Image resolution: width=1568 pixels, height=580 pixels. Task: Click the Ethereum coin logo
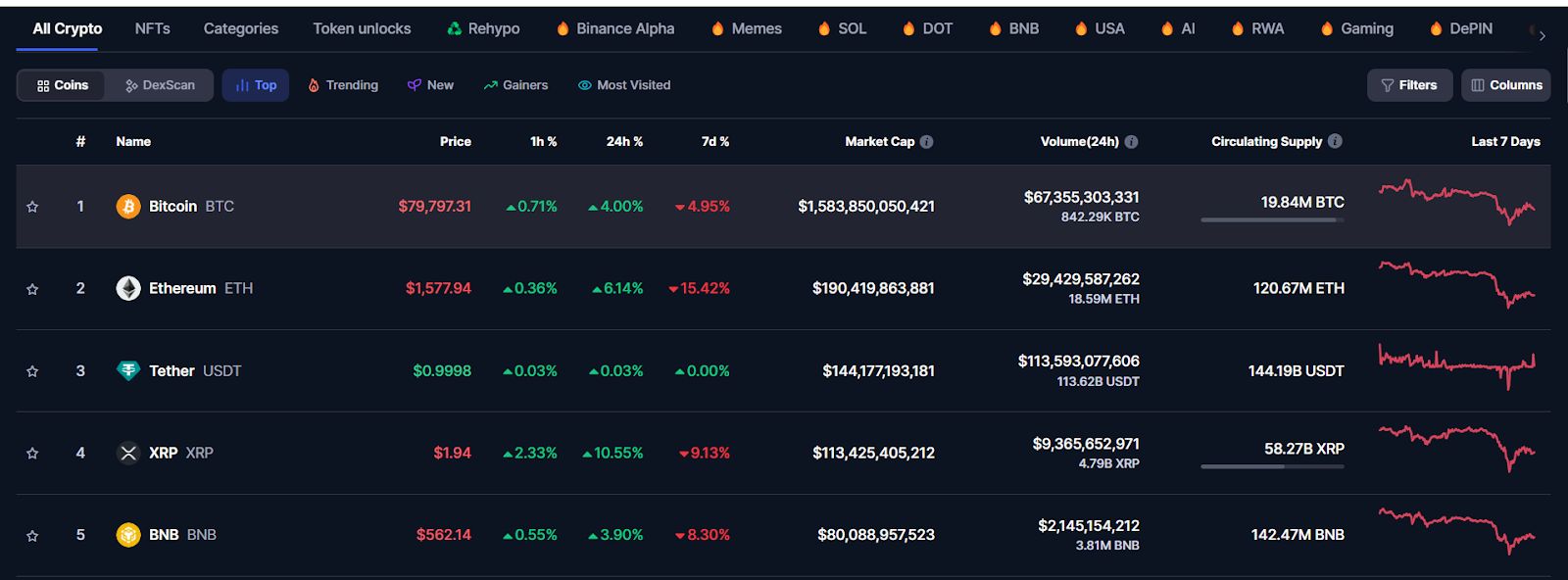pos(128,288)
